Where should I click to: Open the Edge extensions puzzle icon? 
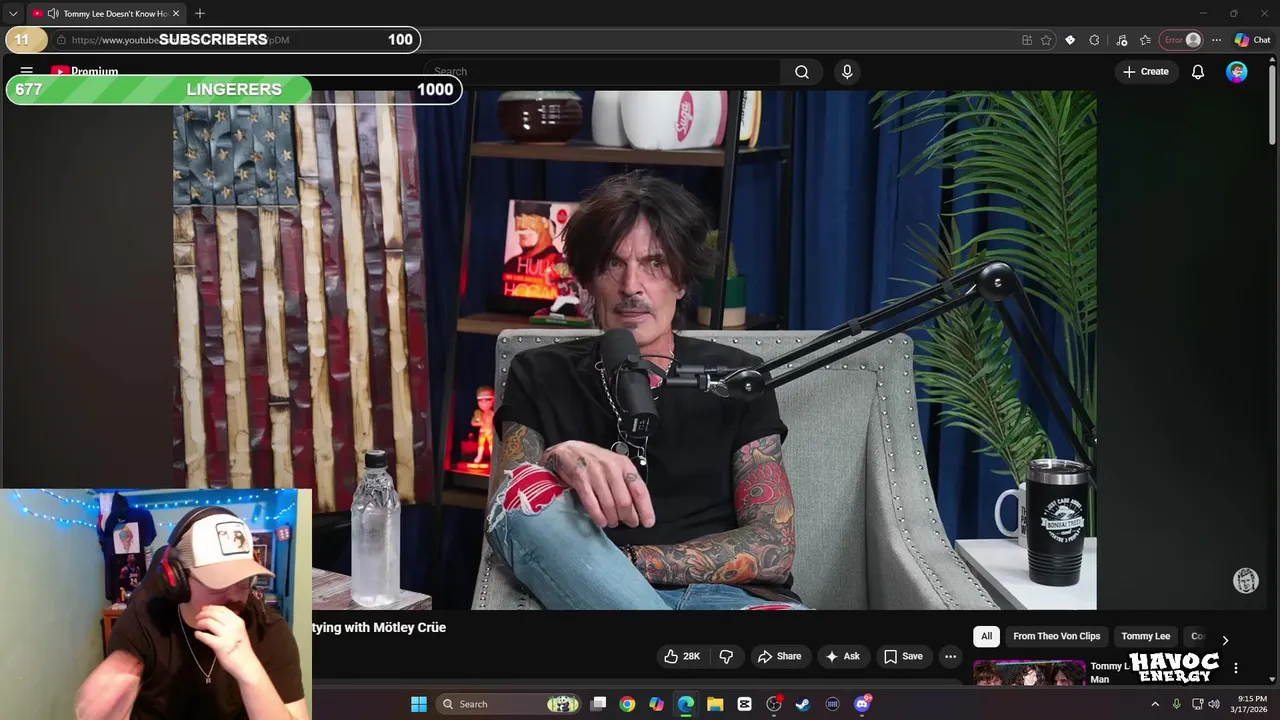point(1095,40)
